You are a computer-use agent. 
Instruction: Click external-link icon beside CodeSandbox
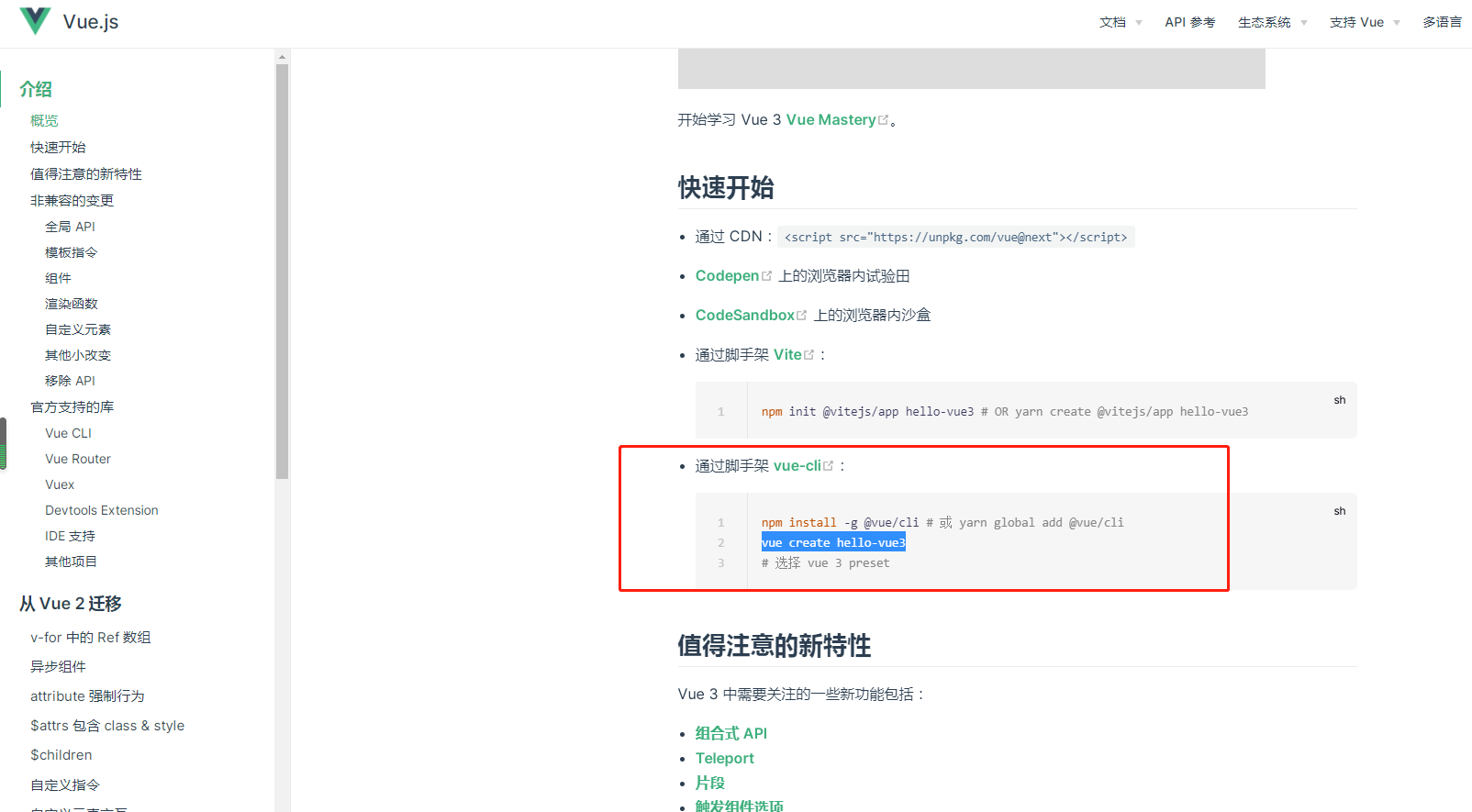(x=802, y=315)
